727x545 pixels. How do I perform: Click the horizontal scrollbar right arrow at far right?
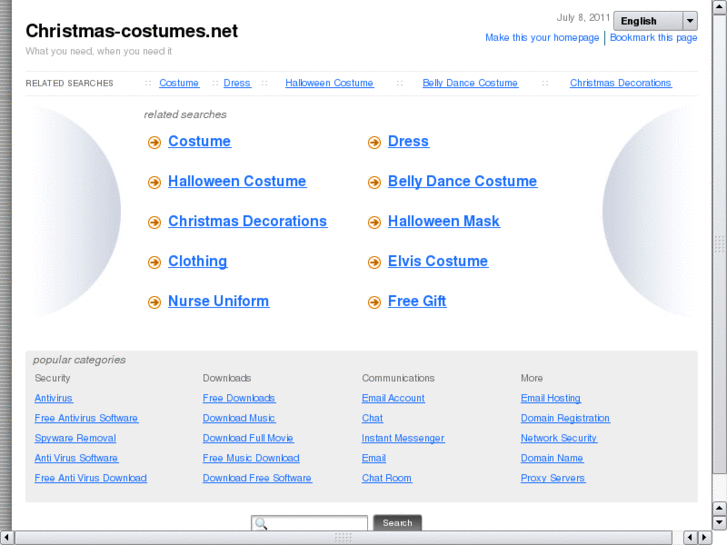704,537
